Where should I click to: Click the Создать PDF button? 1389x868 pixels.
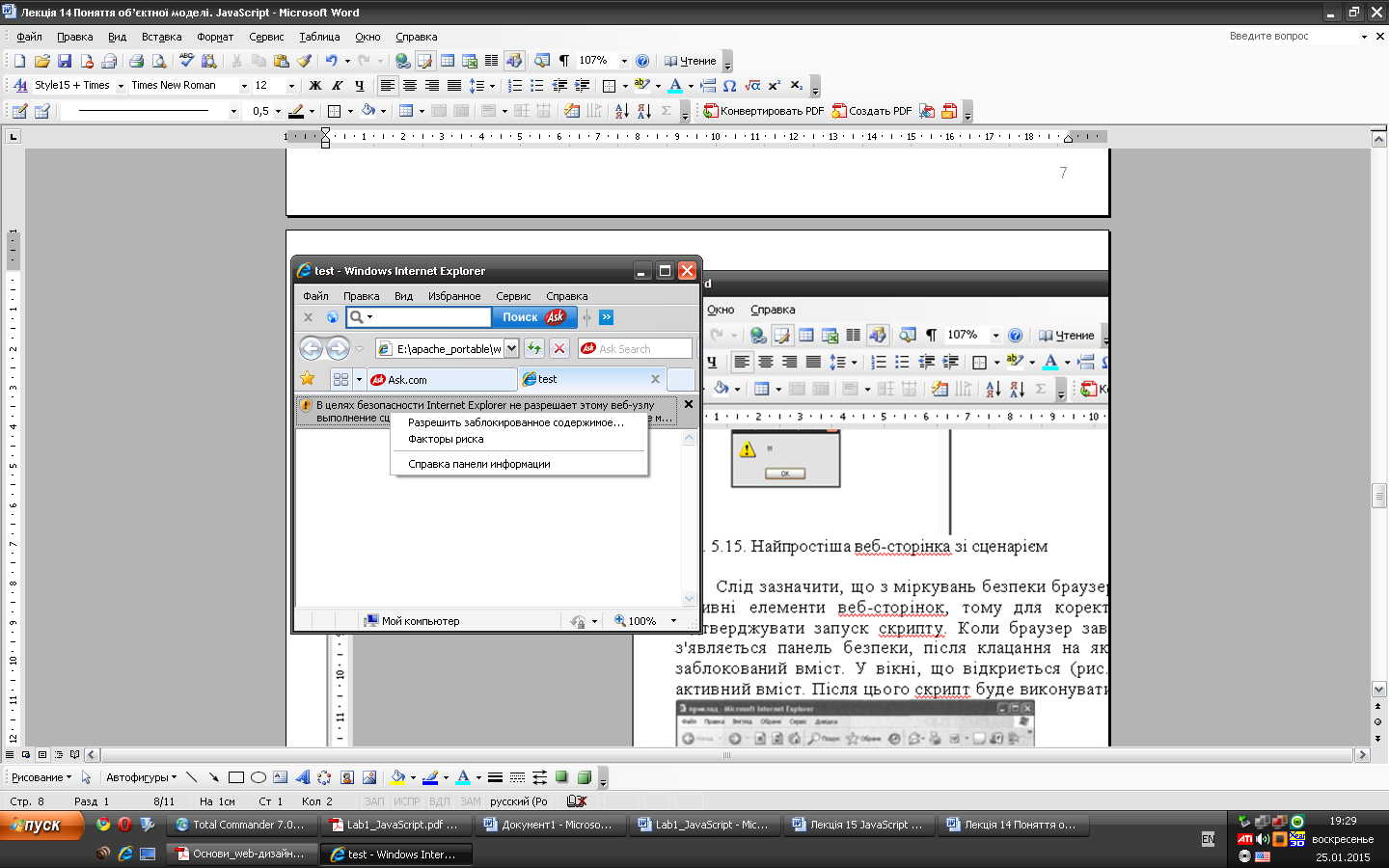872,111
